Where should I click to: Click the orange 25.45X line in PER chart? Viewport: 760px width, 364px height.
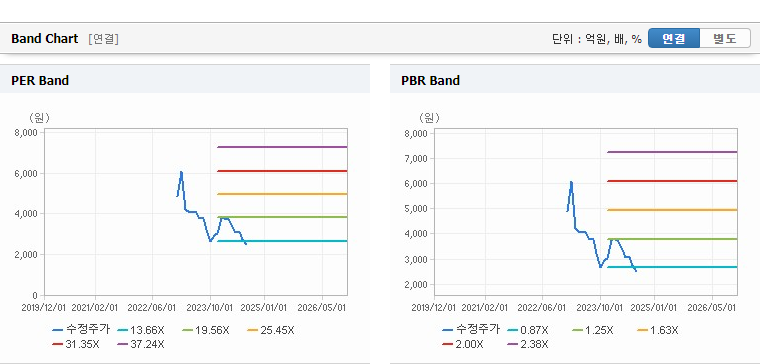(x=283, y=194)
